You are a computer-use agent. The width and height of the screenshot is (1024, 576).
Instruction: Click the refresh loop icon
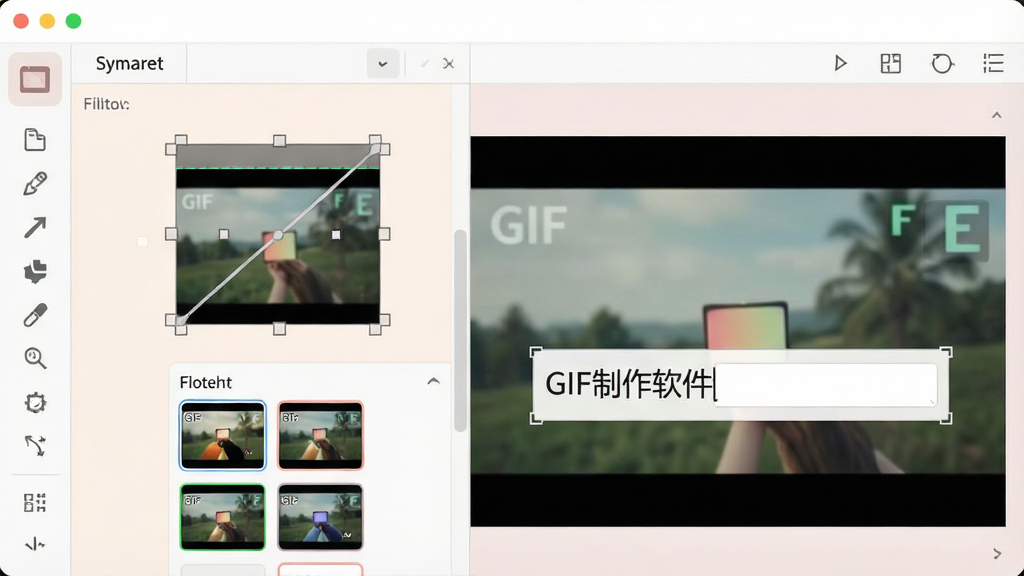click(x=942, y=63)
